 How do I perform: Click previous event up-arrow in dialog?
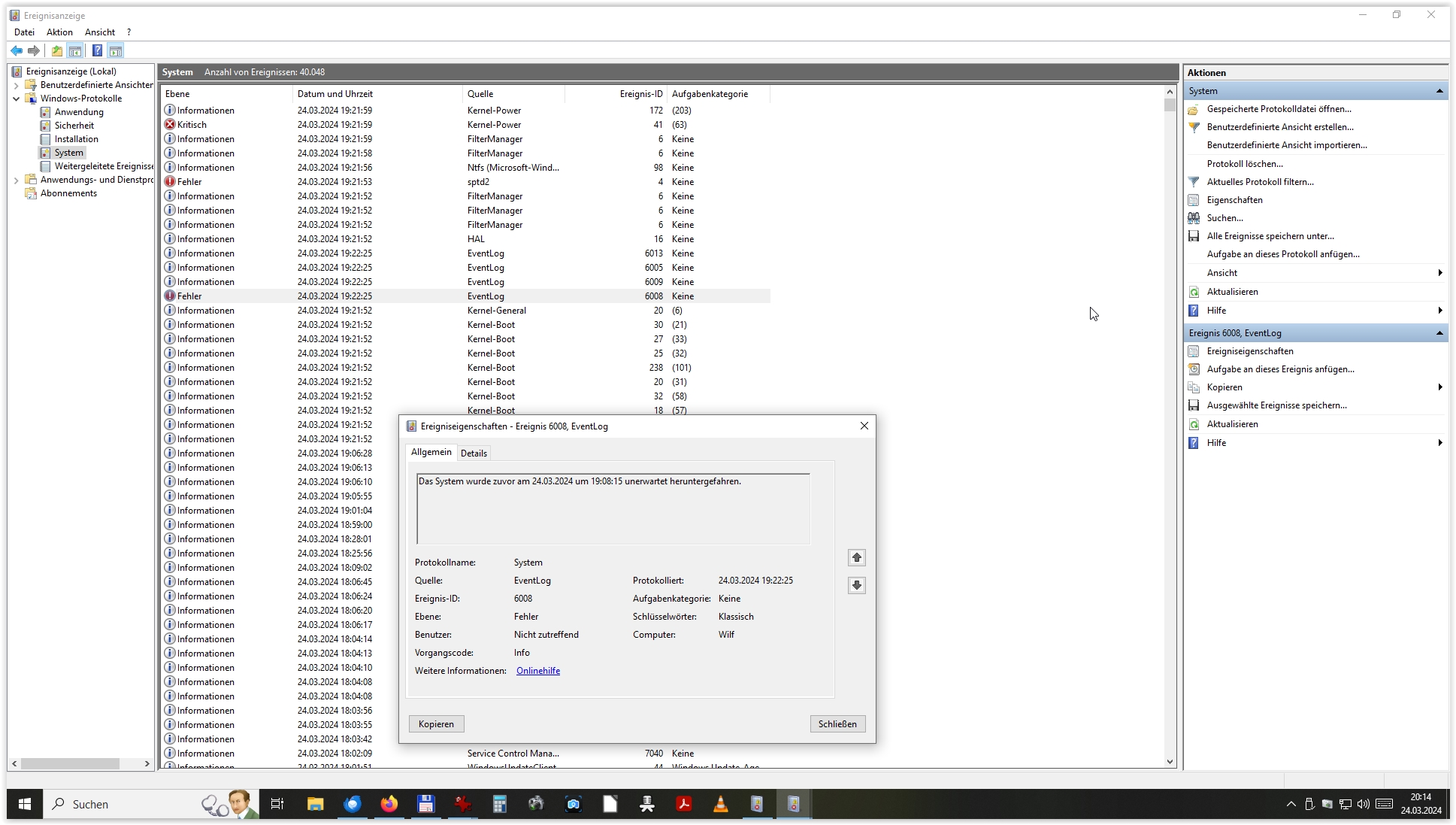click(x=856, y=558)
